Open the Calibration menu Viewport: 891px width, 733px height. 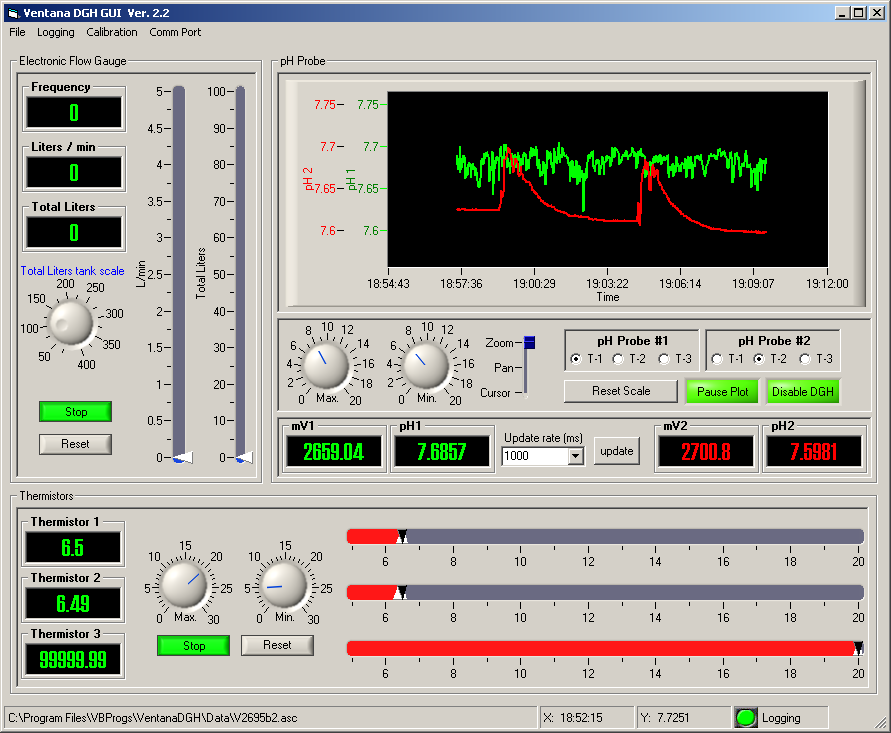coord(112,32)
